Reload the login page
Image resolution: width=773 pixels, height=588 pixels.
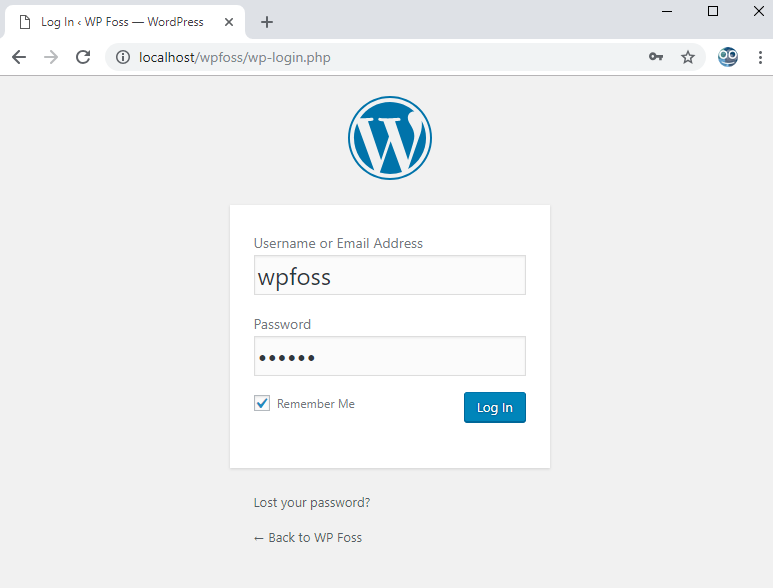pos(83,57)
